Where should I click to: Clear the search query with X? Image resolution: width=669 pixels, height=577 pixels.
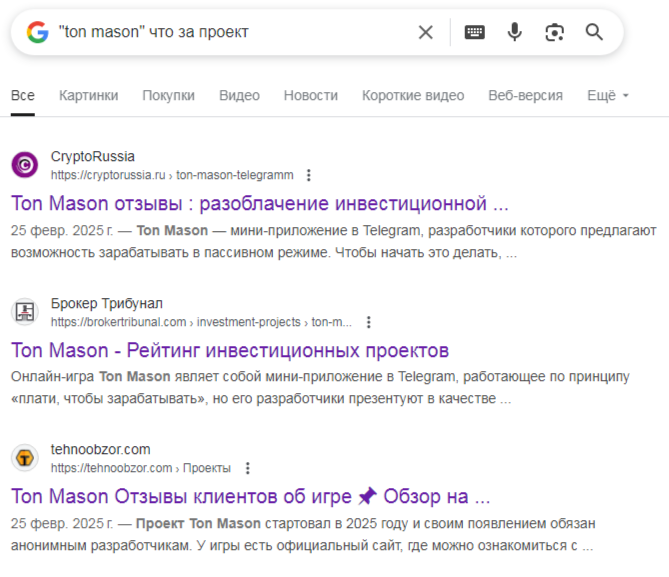(426, 32)
